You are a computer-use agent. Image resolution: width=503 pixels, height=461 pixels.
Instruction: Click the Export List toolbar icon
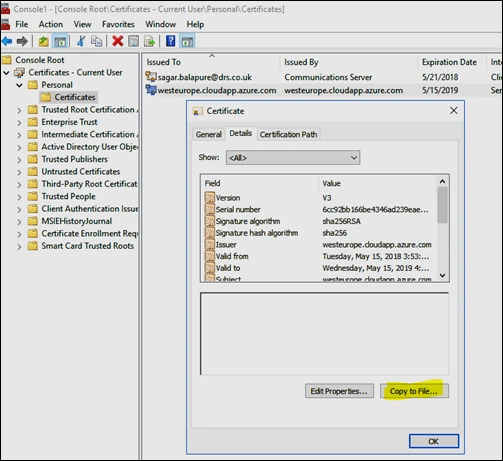pyautogui.click(x=149, y=41)
